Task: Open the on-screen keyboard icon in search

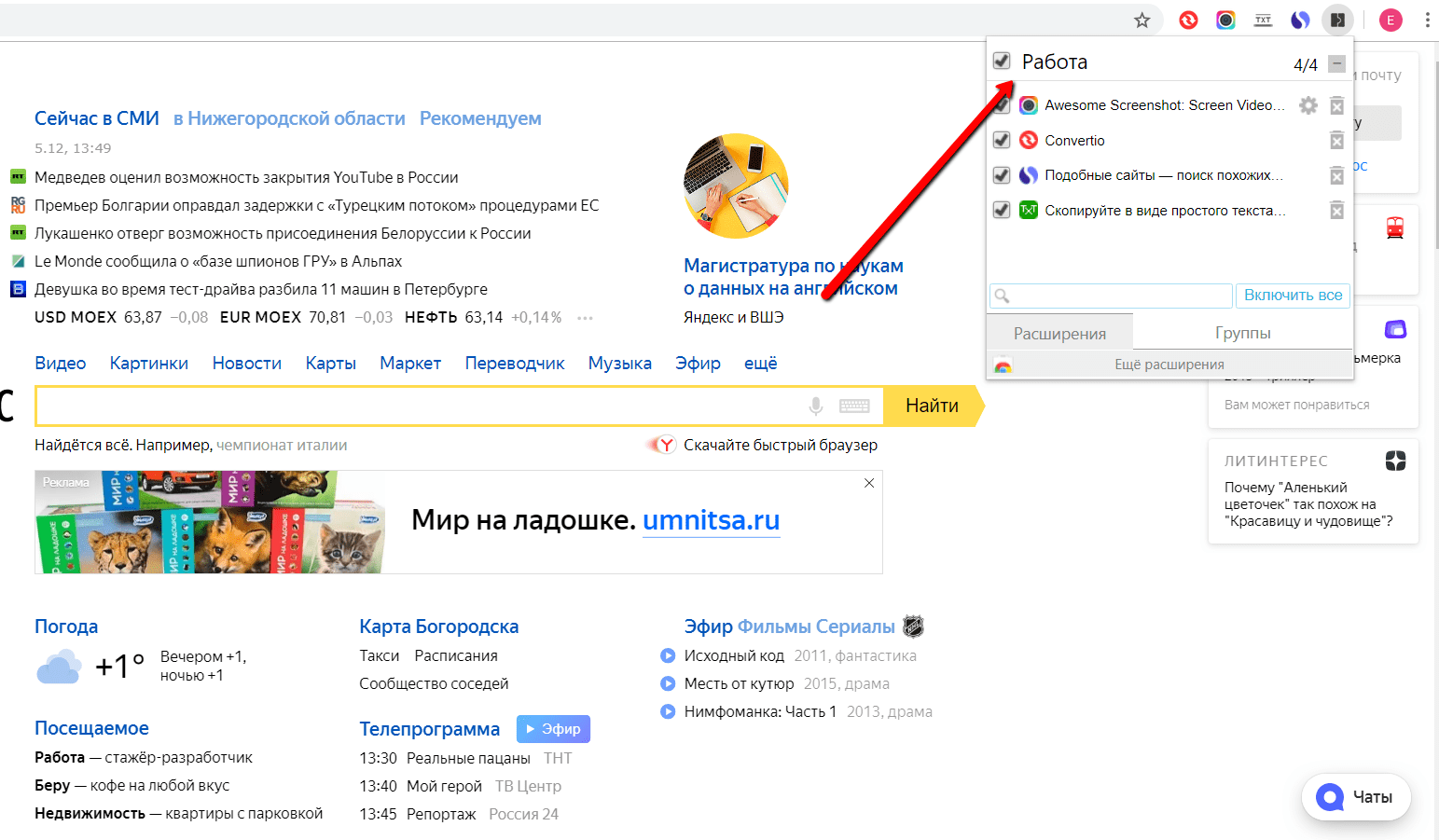Action: pyautogui.click(x=854, y=406)
